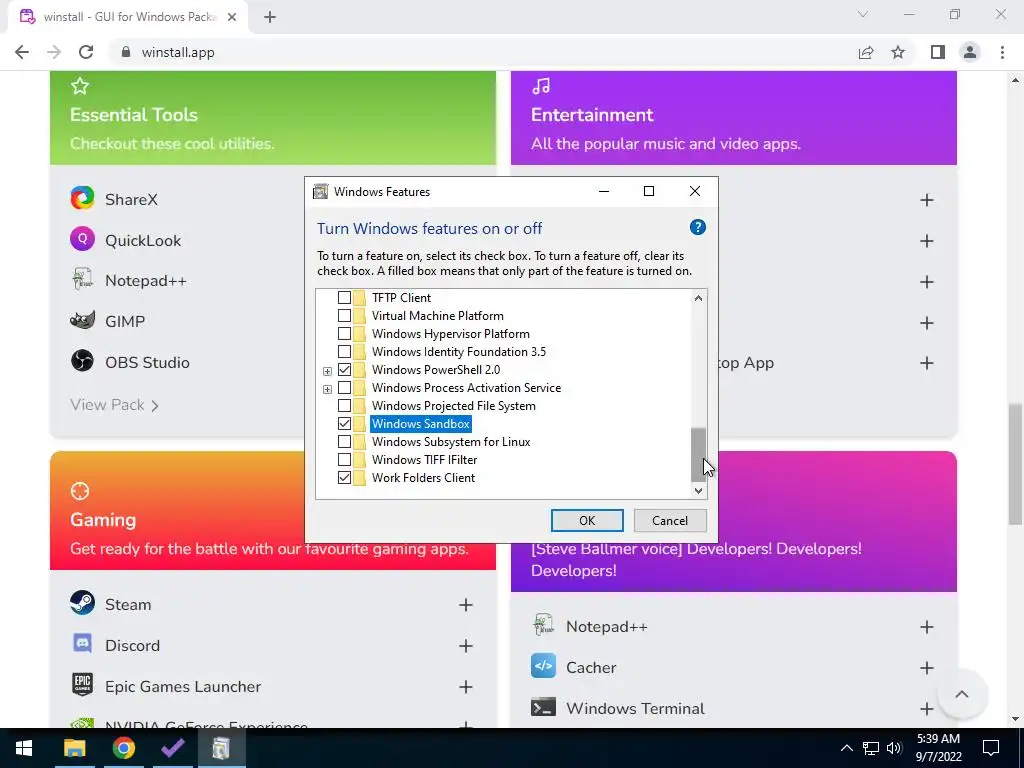Cancel the Windows Features dialog
Image resolution: width=1024 pixels, height=768 pixels.
(670, 520)
